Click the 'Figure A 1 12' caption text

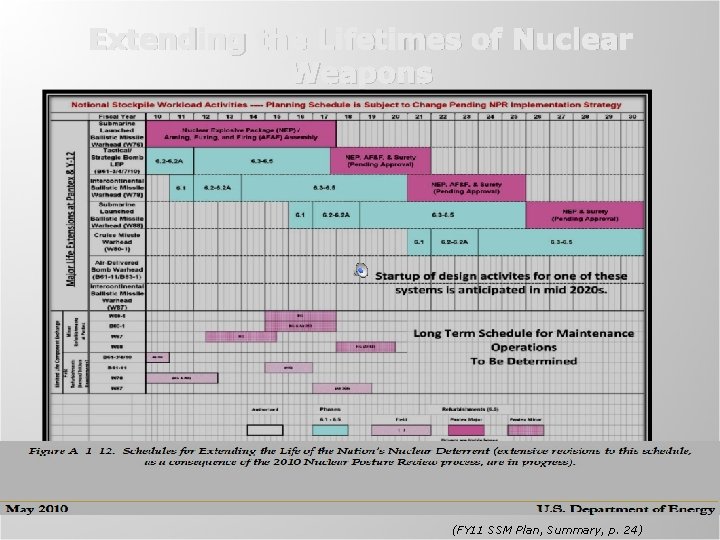pos(360,456)
